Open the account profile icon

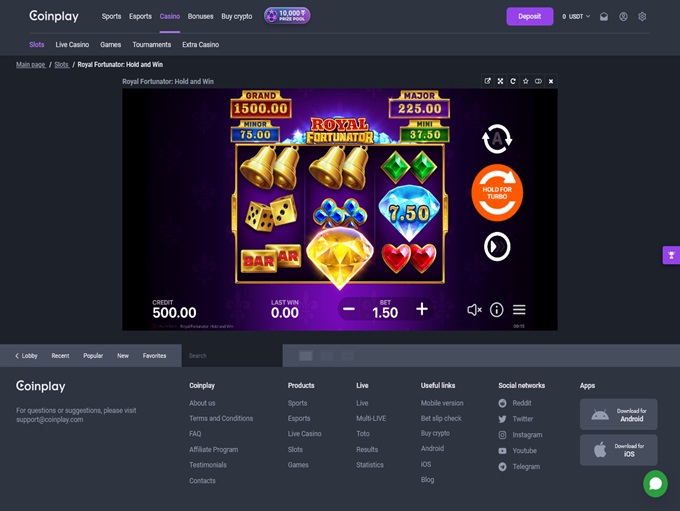coord(623,17)
